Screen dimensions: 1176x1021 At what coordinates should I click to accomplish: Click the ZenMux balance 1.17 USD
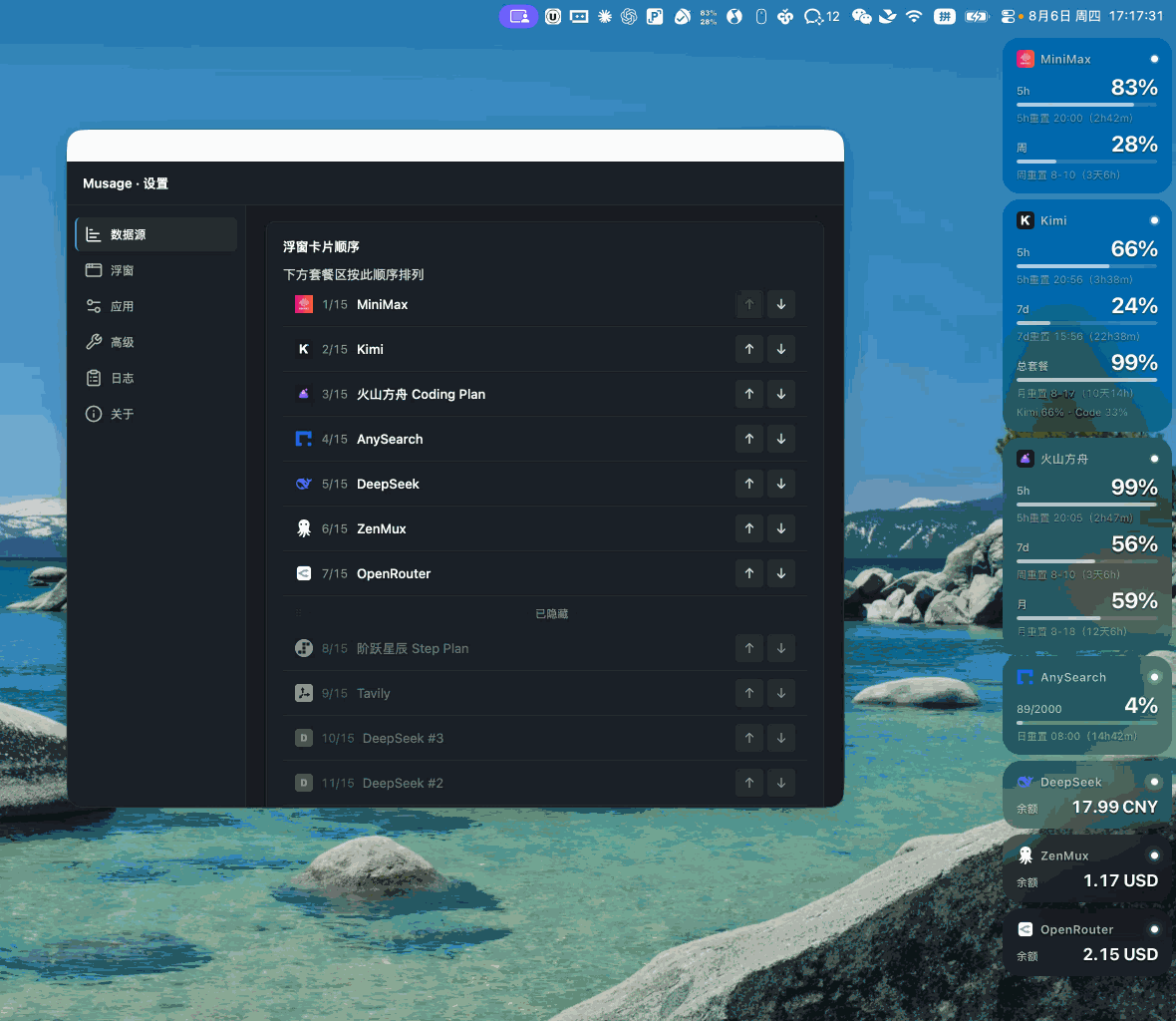[x=1120, y=880]
